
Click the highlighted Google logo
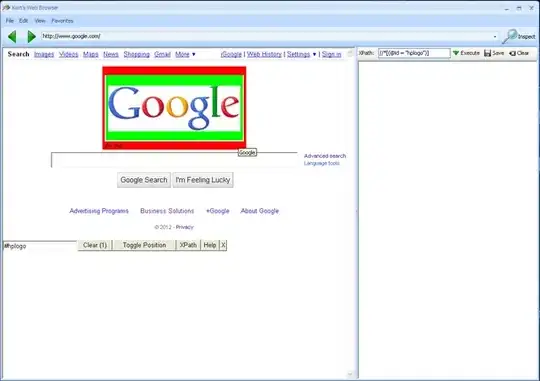(174, 108)
